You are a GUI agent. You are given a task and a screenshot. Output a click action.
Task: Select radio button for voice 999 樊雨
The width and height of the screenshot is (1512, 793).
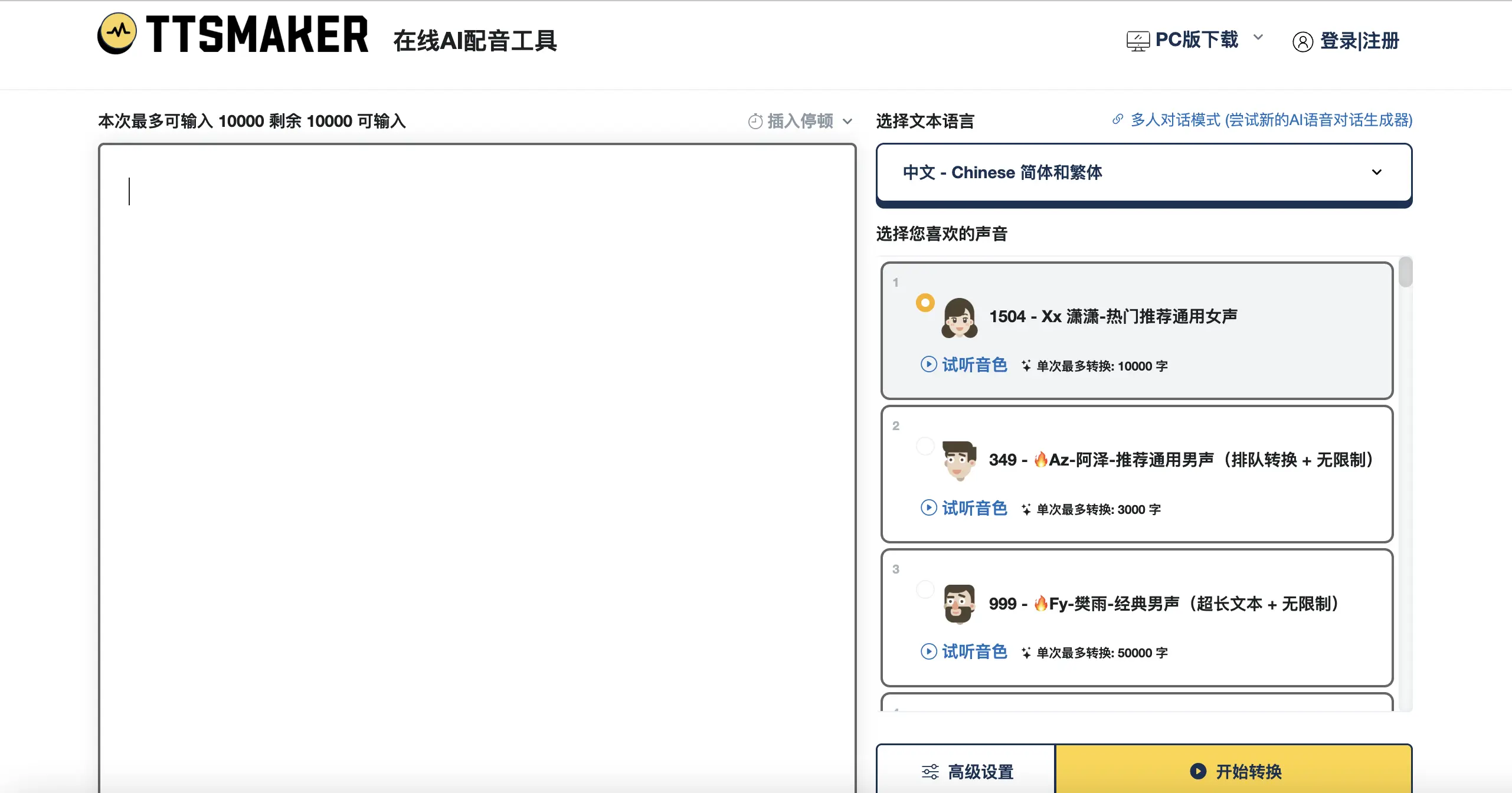click(925, 589)
